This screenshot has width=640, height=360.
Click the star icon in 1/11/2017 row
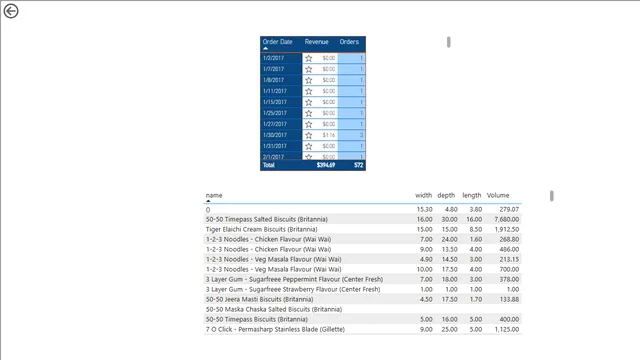309,91
